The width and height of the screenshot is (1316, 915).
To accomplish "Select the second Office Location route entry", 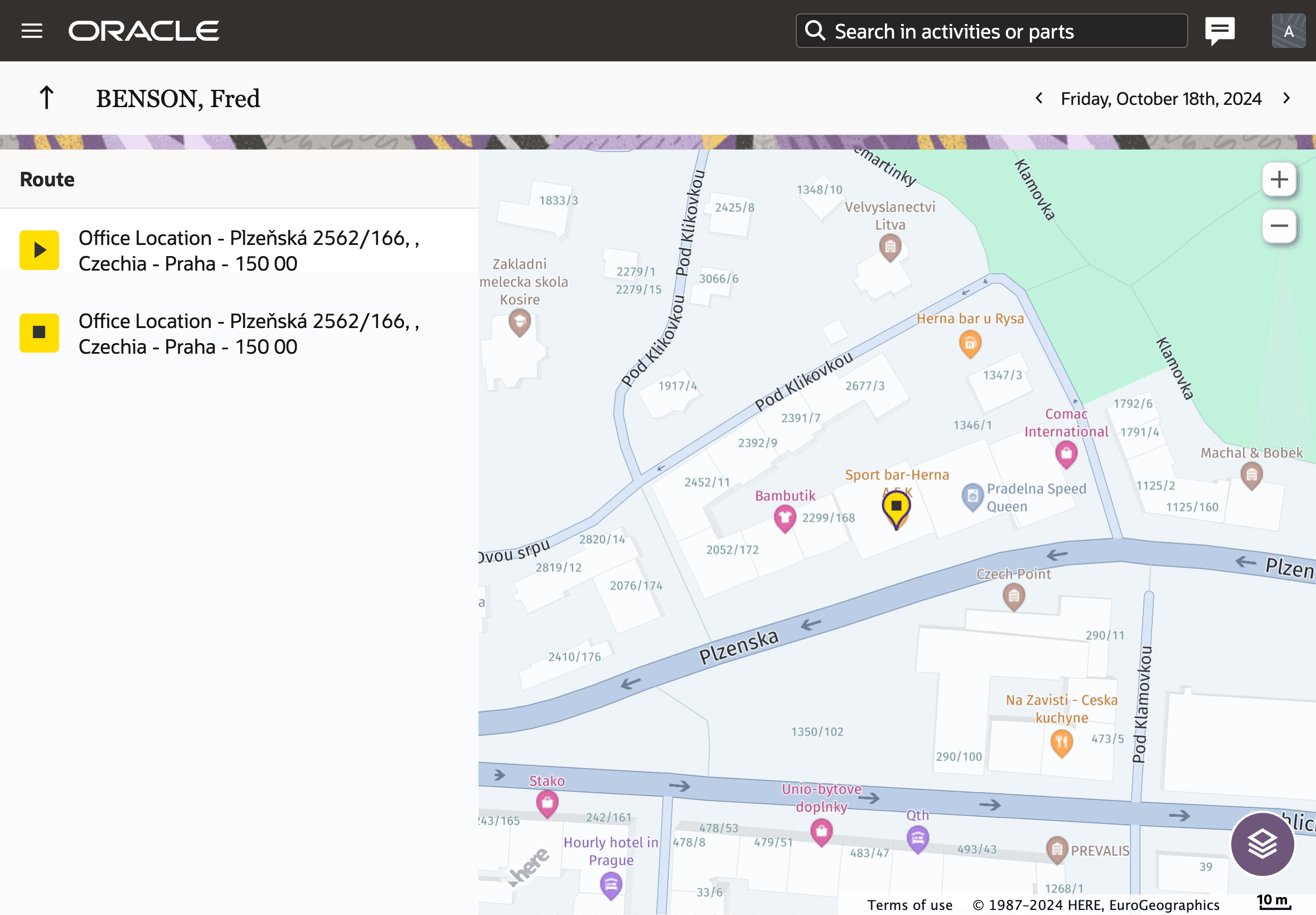I will 249,334.
